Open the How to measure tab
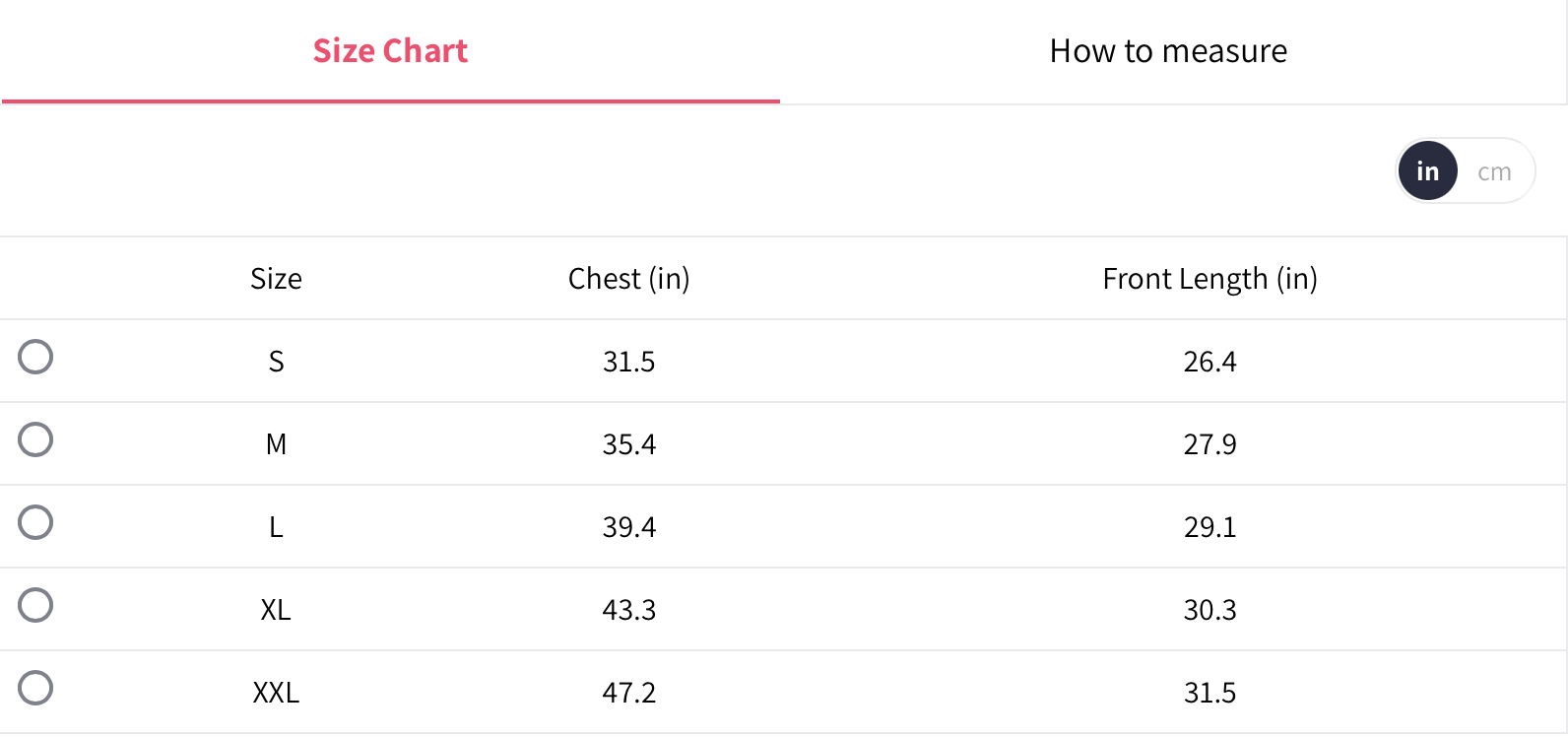1568x738 pixels. click(x=1168, y=51)
